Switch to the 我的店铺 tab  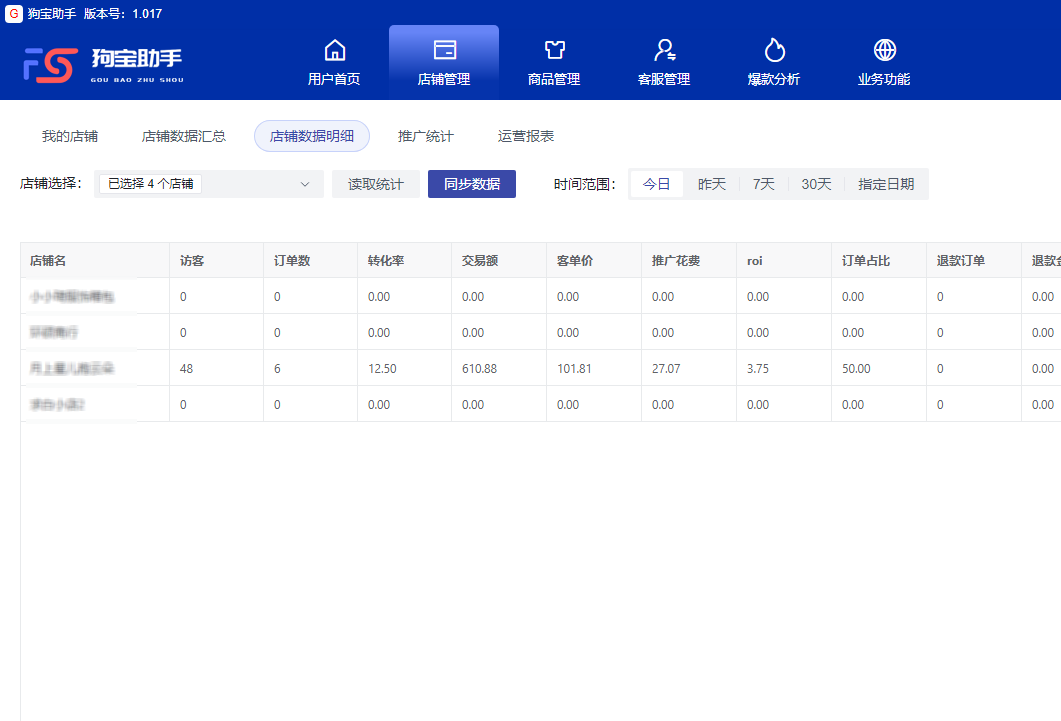pos(70,136)
